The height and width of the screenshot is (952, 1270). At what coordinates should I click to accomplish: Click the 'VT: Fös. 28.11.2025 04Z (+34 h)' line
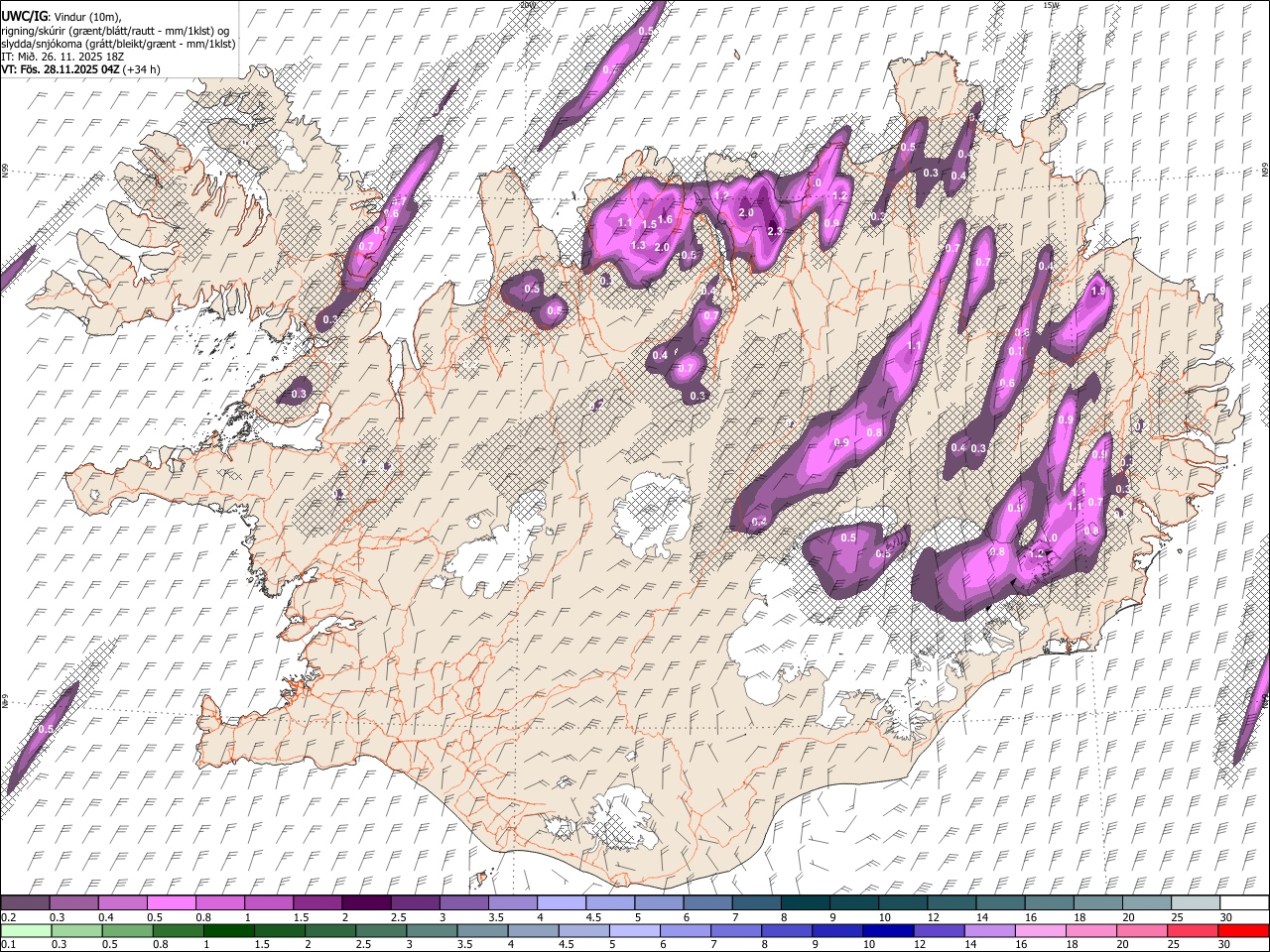point(80,69)
